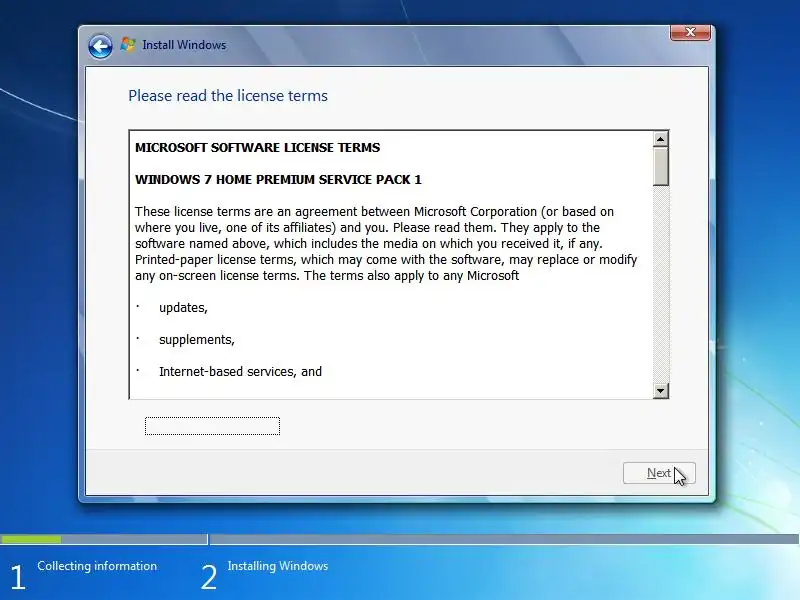Image resolution: width=800 pixels, height=600 pixels.
Task: Click the license text scrollbar thumb
Action: 660,166
